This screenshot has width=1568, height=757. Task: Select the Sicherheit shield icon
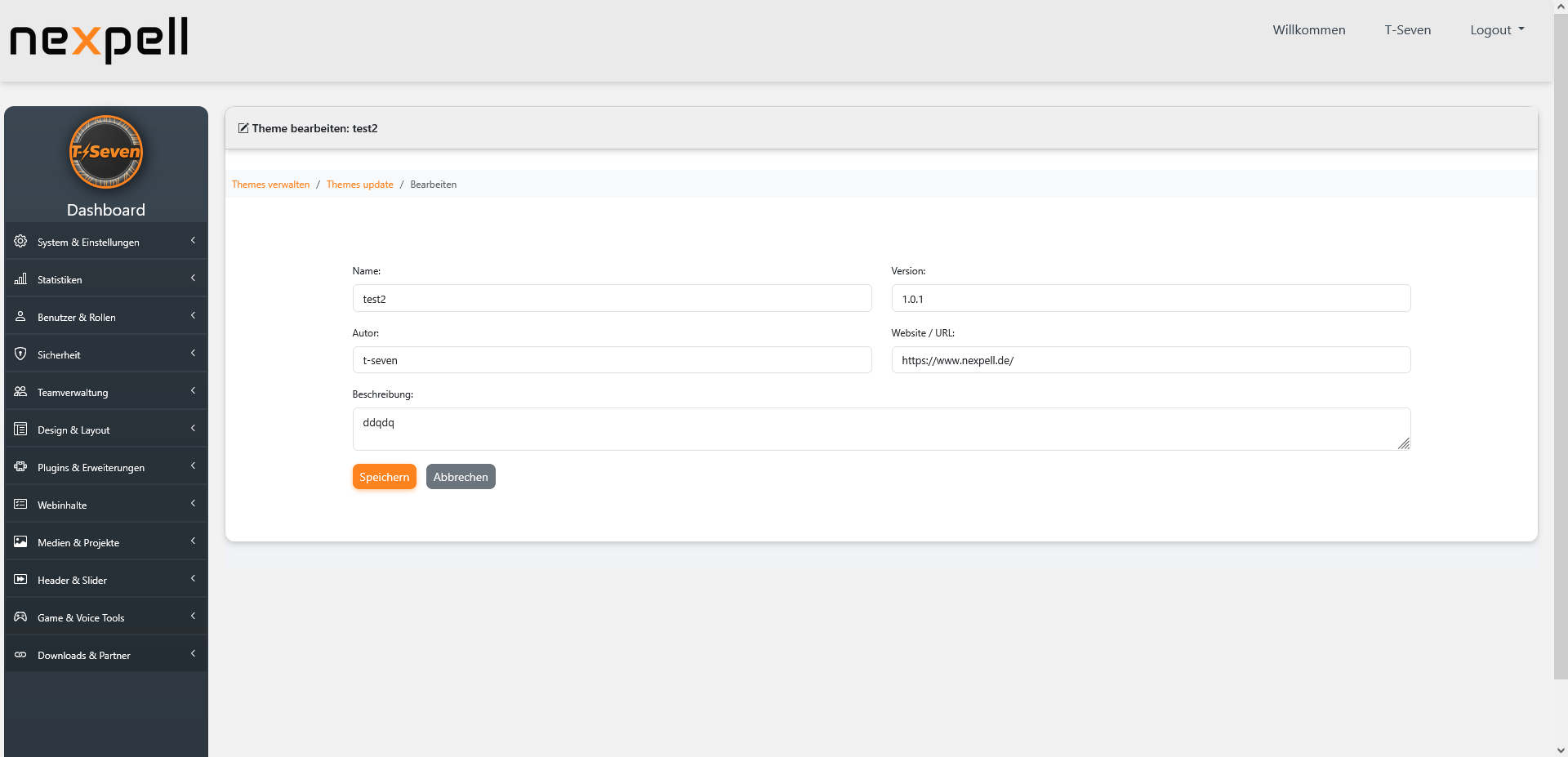20,354
